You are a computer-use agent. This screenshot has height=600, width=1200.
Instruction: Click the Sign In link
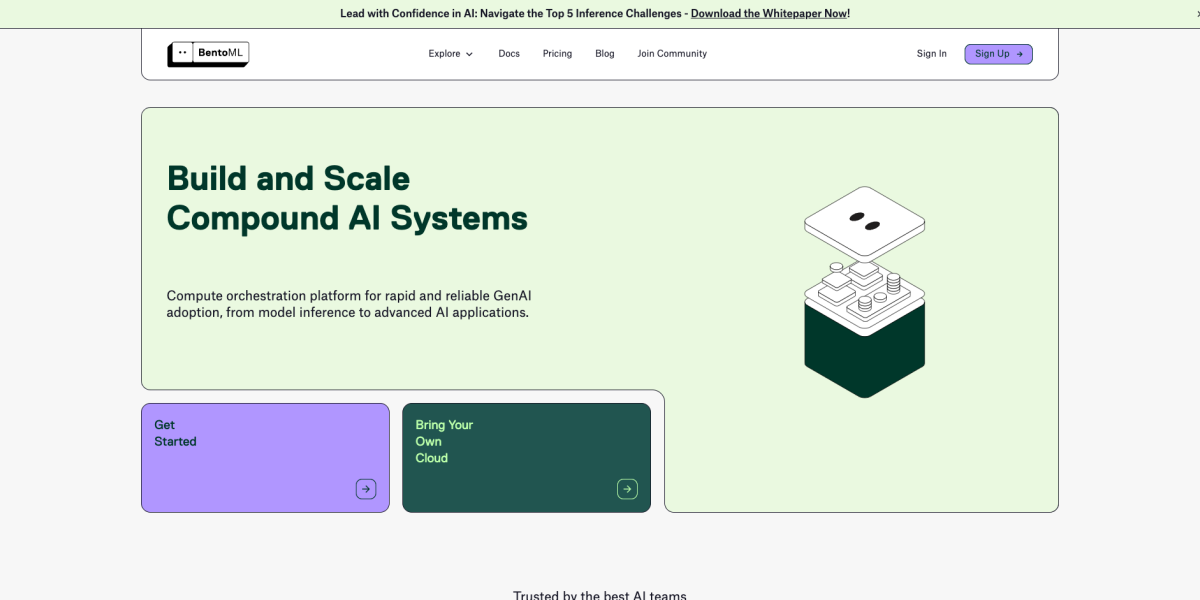coord(931,54)
